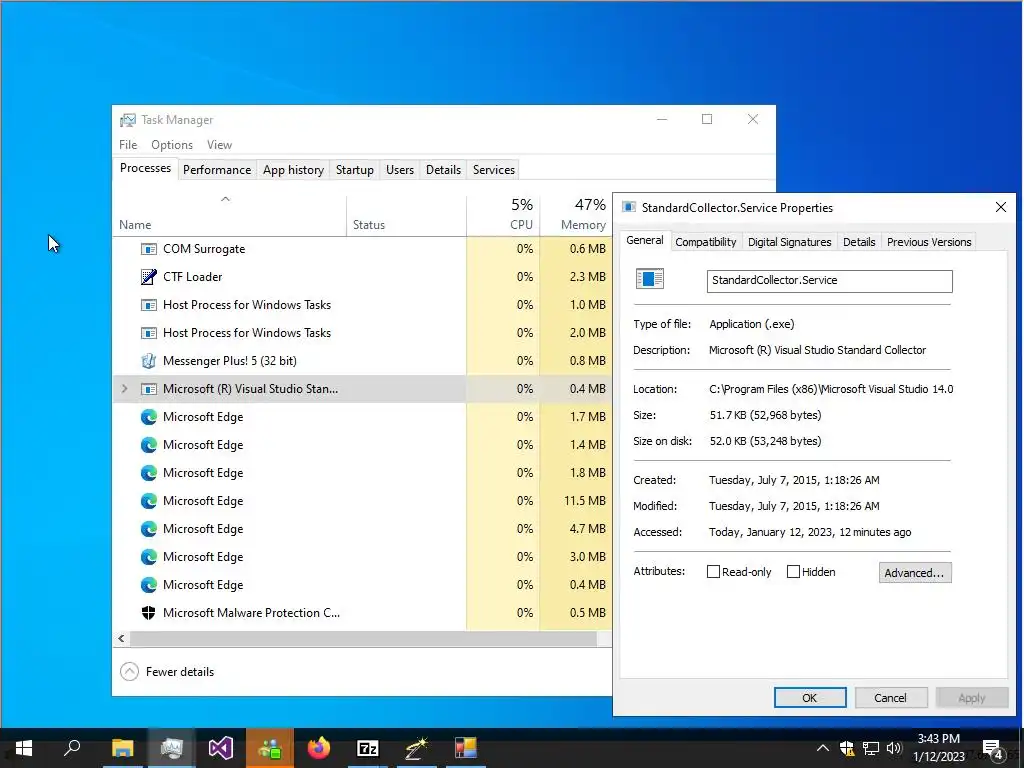Click the Name column sort arrow
This screenshot has height=768, width=1024.
(x=225, y=199)
